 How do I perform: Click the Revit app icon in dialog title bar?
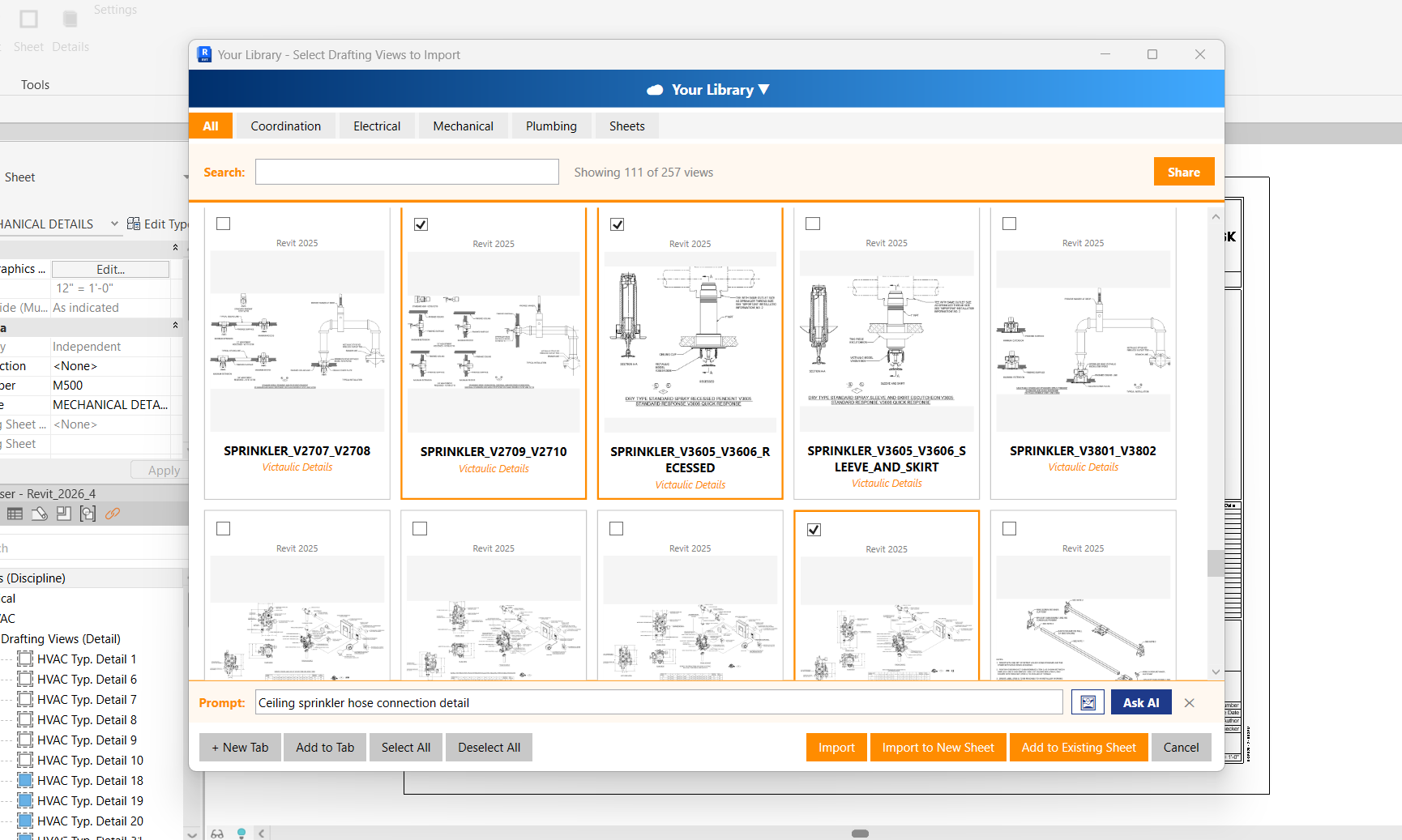(204, 54)
